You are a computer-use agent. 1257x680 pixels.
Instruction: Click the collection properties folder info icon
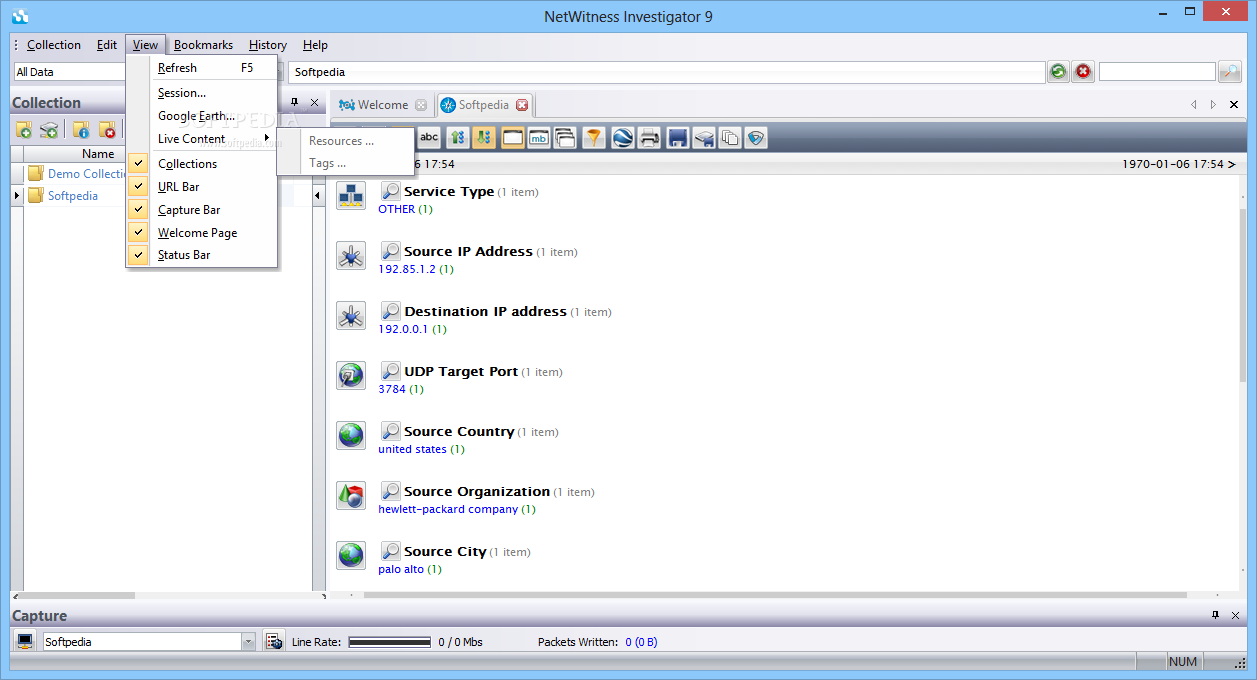click(81, 129)
